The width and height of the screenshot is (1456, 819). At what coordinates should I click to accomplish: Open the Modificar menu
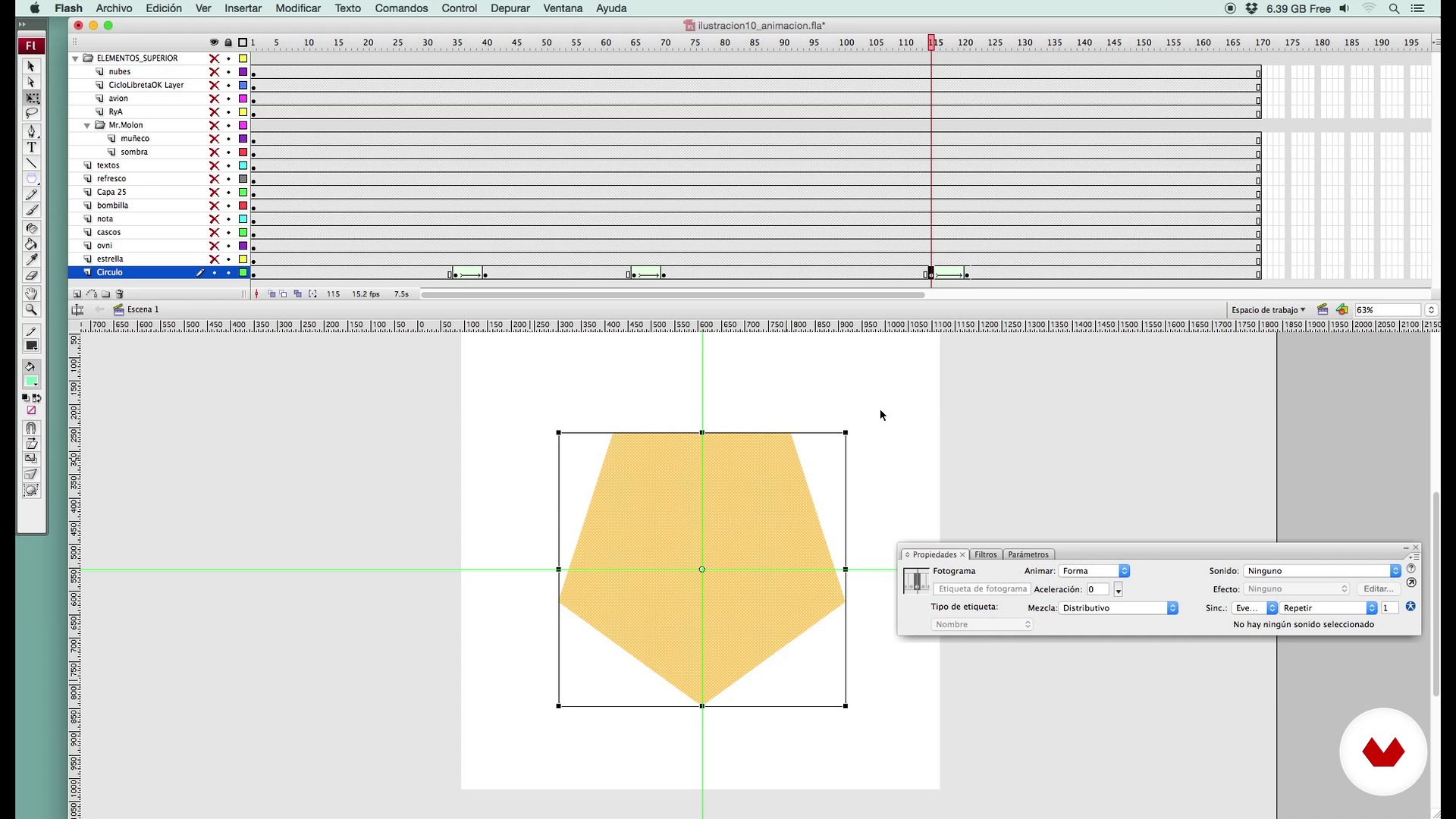click(x=297, y=8)
